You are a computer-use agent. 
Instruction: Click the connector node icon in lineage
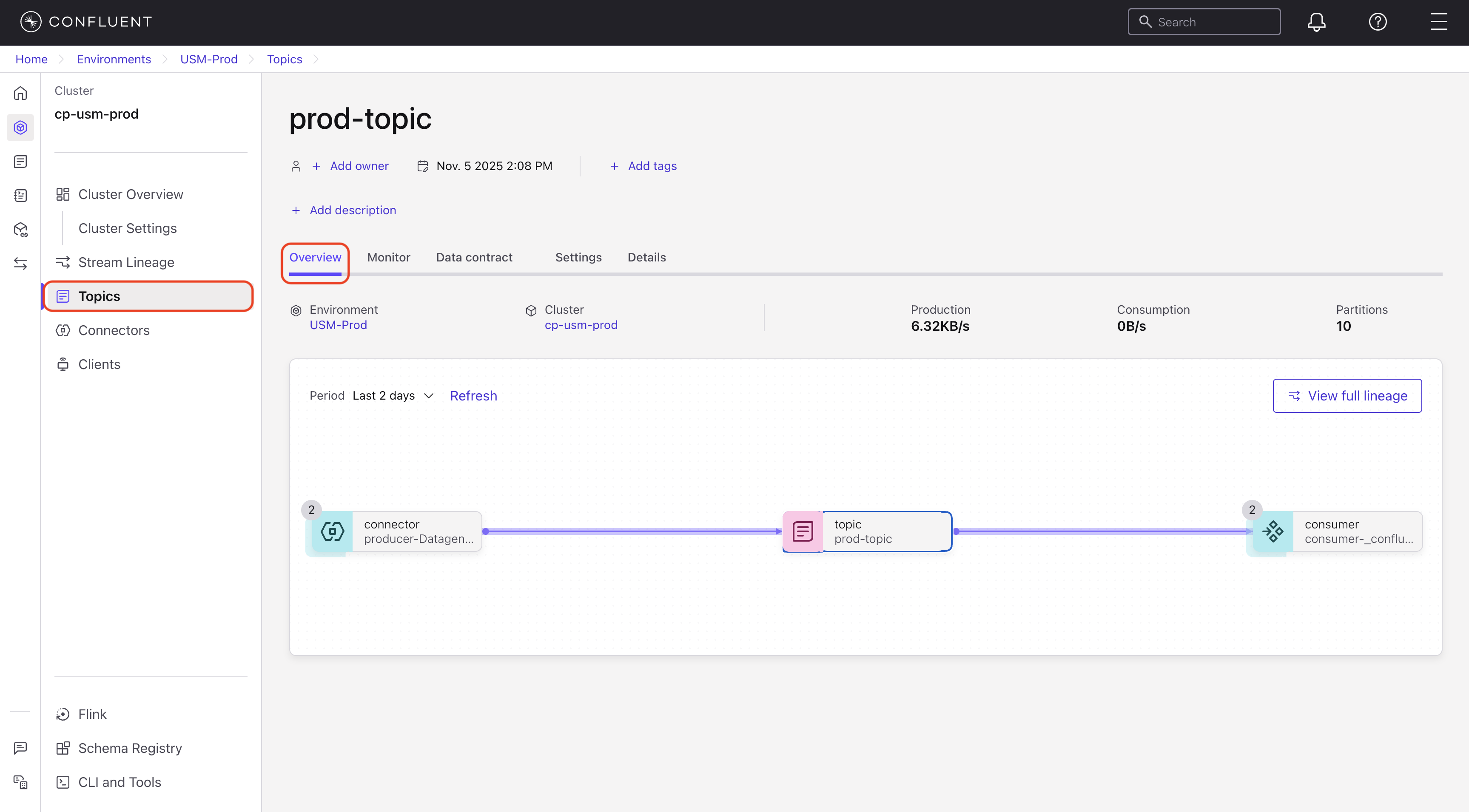[333, 531]
